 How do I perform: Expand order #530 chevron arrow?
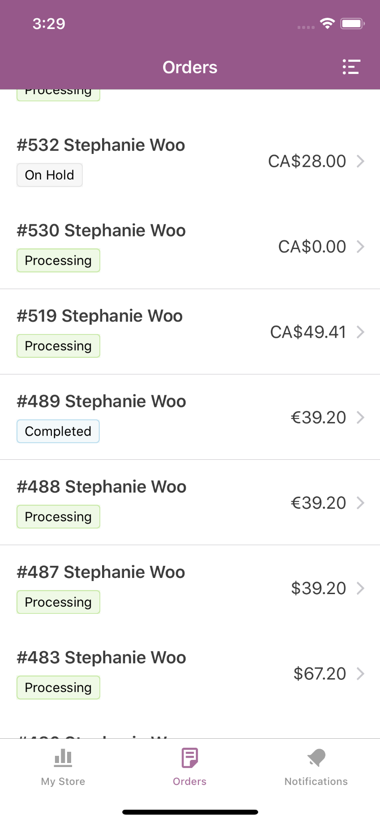click(360, 247)
